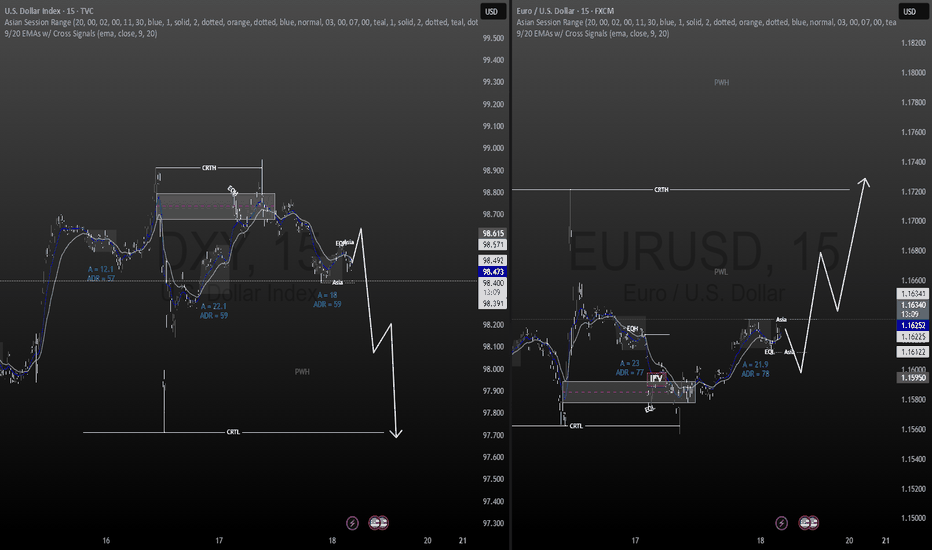The width and height of the screenshot is (932, 550).
Task: Click the 1.16122 price label on the EURUSD scale
Action: (x=912, y=352)
